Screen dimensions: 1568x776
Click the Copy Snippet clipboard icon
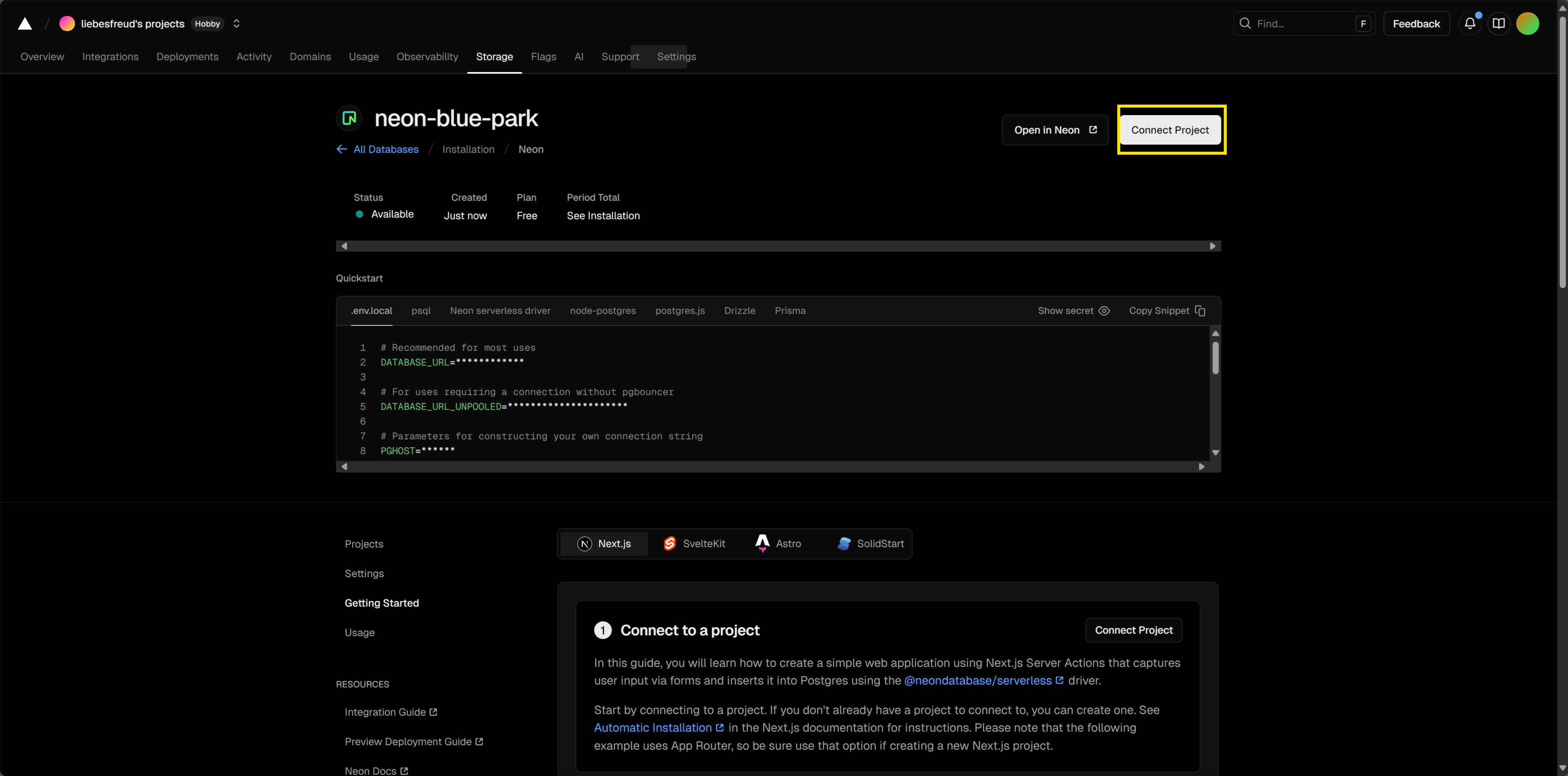click(1200, 311)
